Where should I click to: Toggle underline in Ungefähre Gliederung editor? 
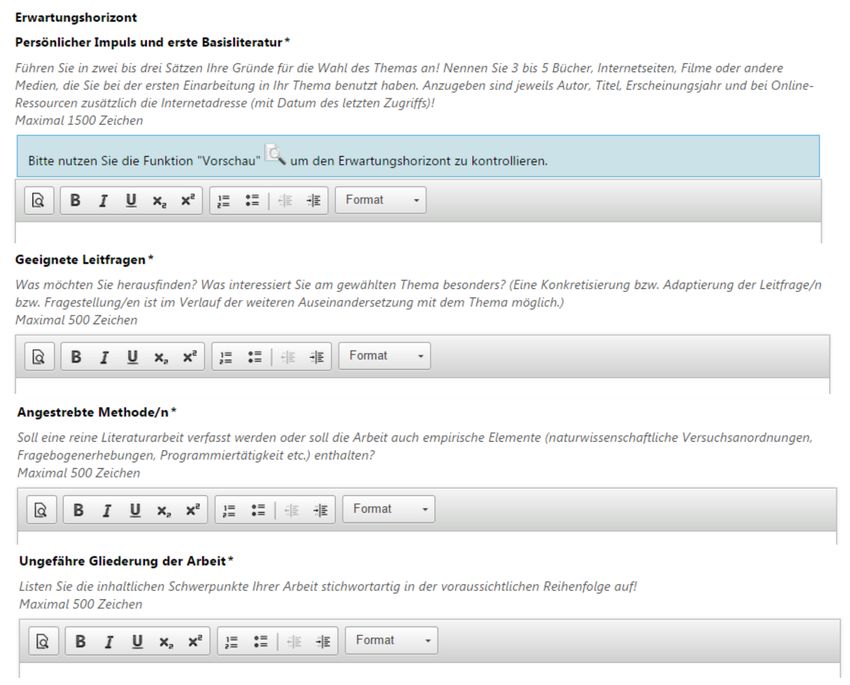(x=137, y=642)
